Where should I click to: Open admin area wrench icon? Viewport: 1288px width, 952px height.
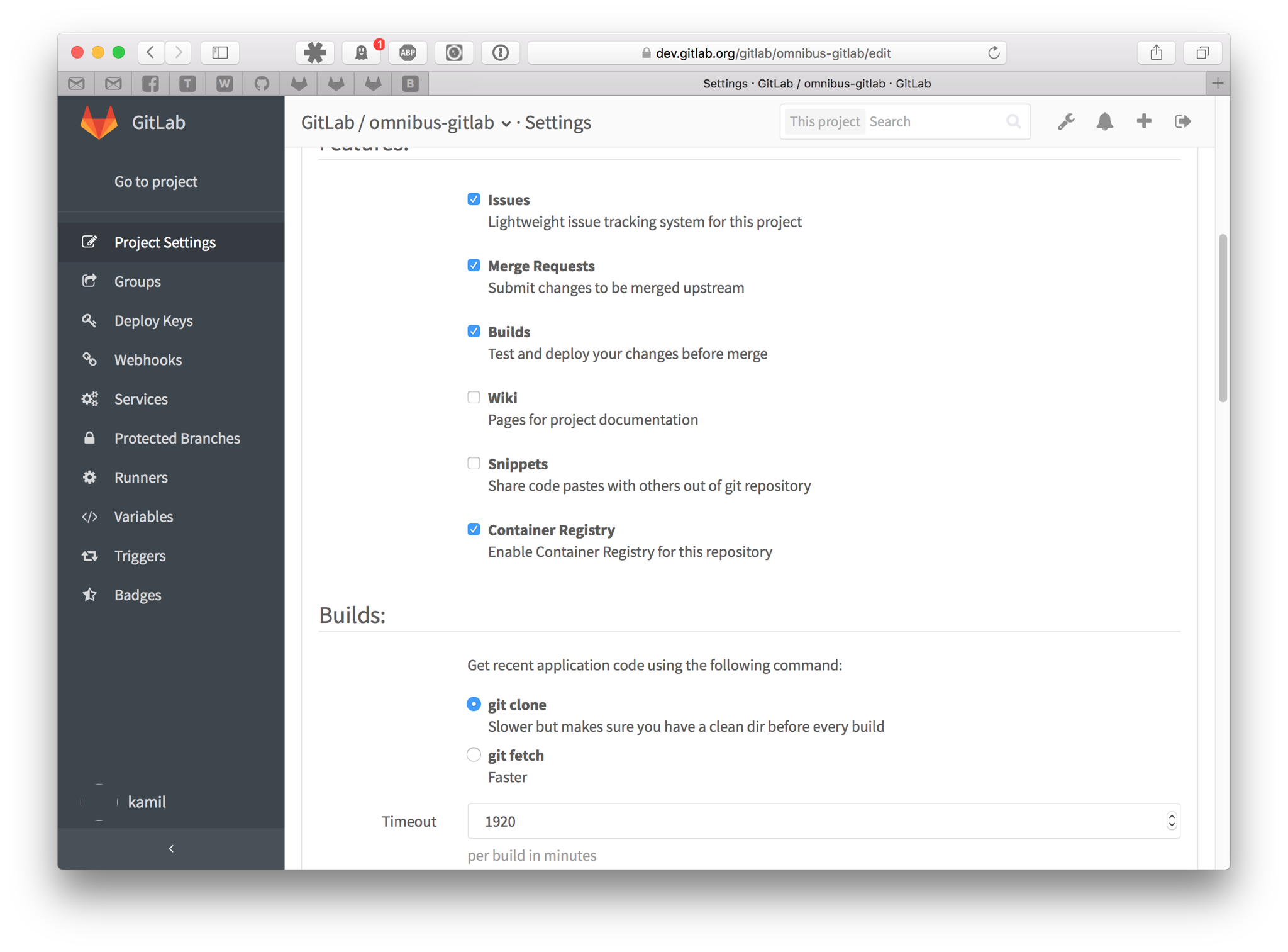click(1065, 121)
